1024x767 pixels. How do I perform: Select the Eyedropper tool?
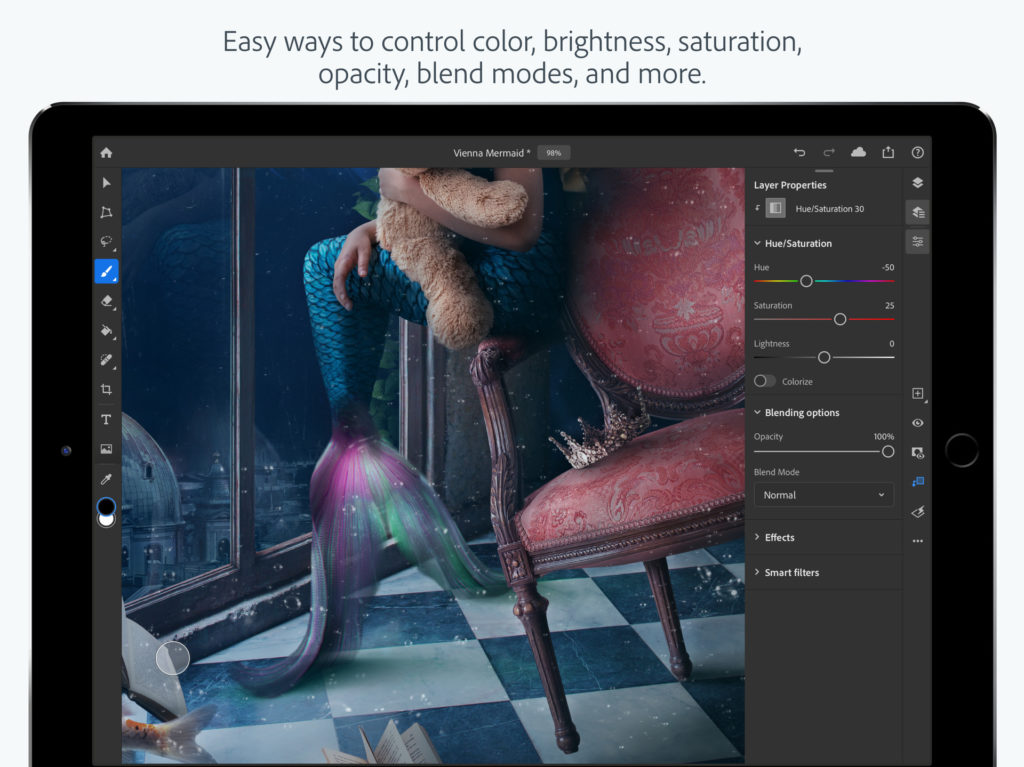pyautogui.click(x=106, y=478)
